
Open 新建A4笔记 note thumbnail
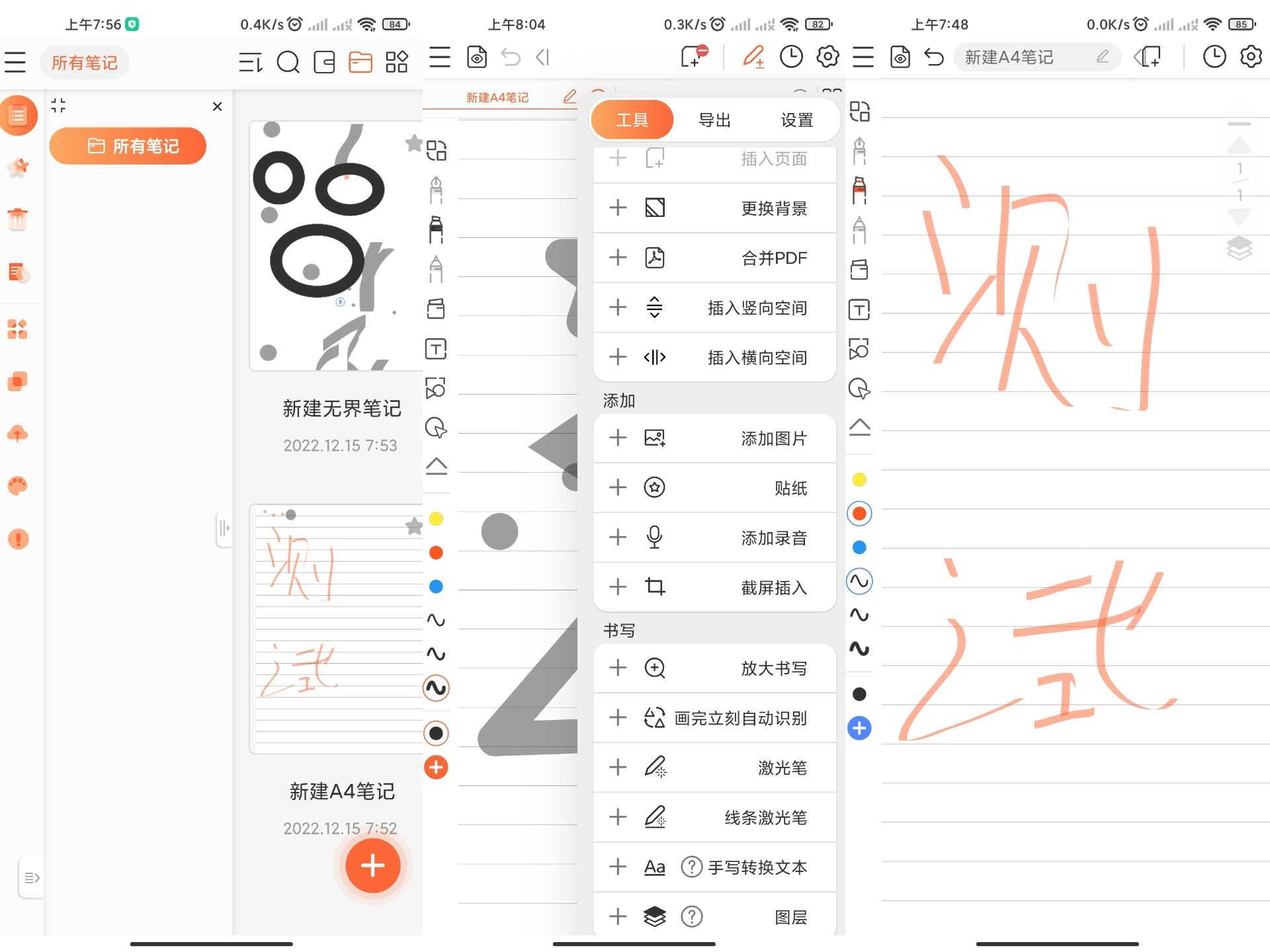pos(336,629)
